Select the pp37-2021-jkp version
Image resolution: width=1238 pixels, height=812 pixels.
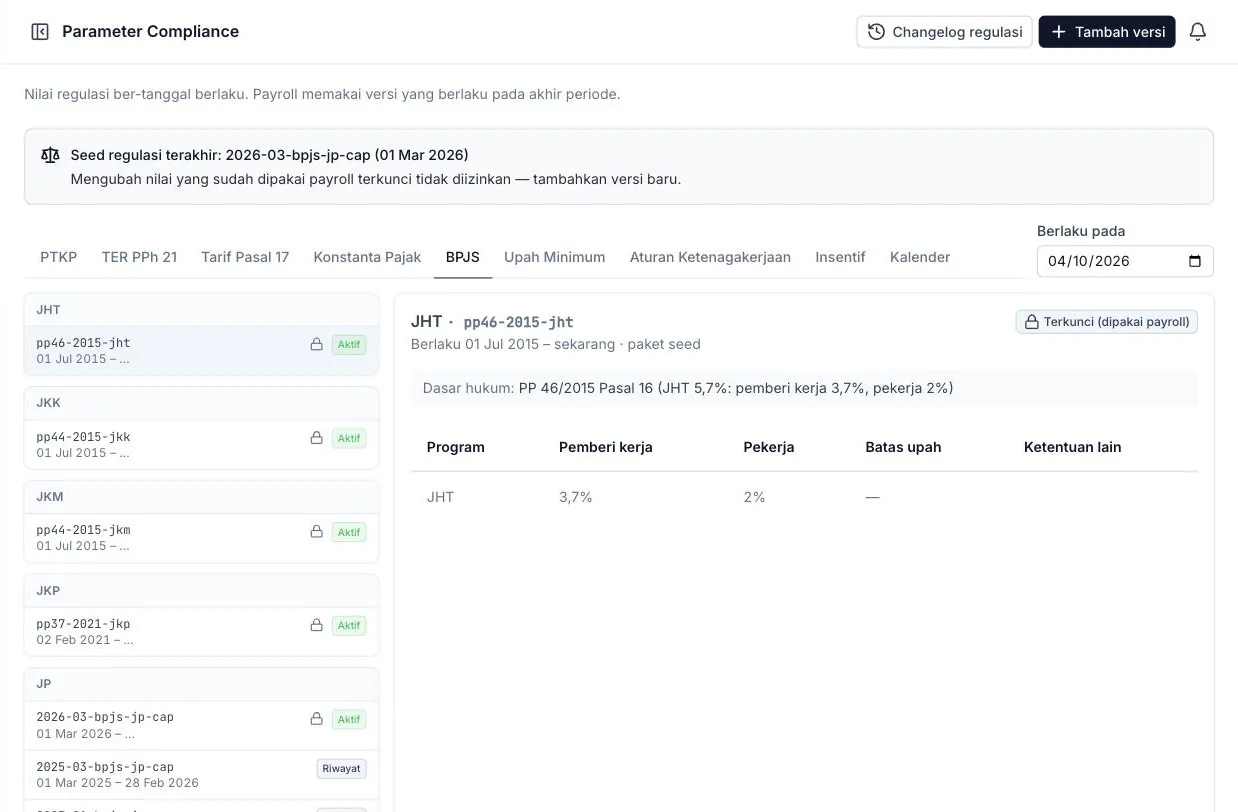tap(201, 632)
